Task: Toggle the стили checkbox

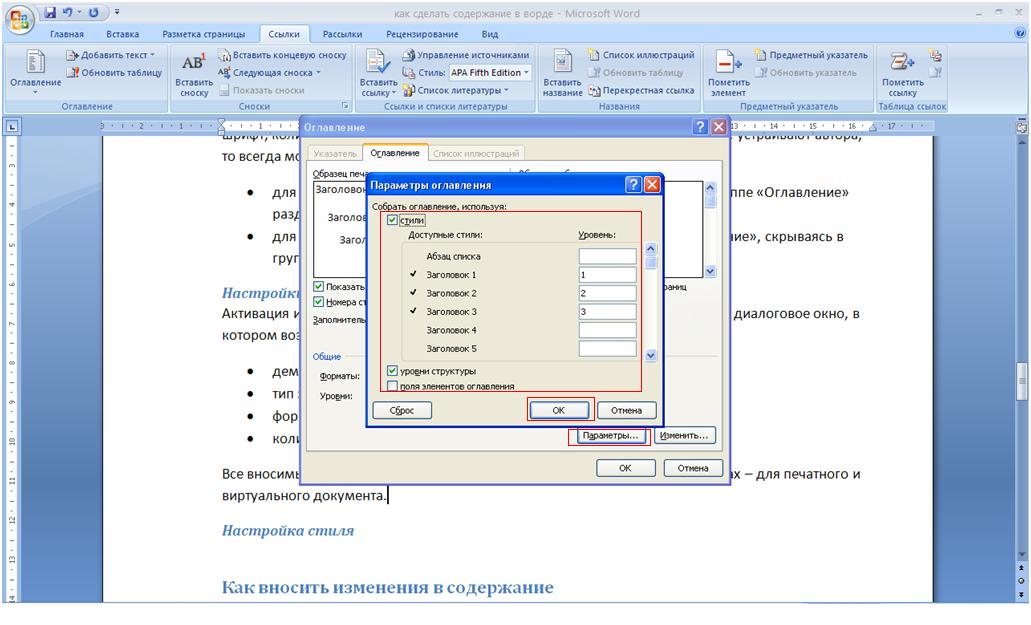Action: [393, 220]
